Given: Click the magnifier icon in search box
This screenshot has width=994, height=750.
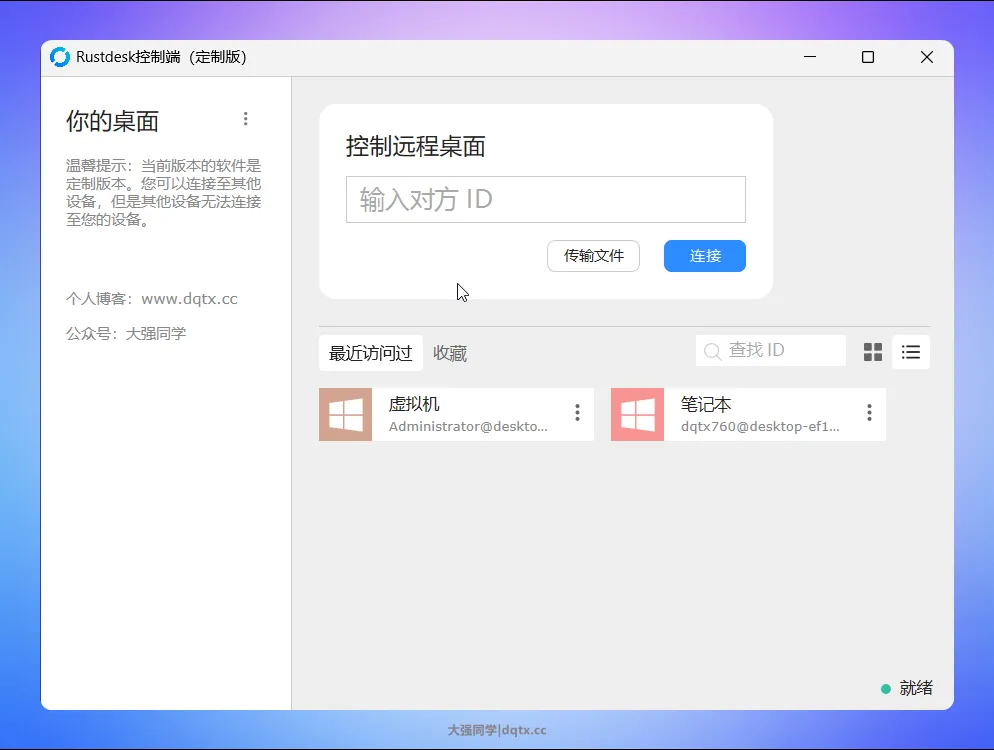Looking at the screenshot, I should (x=713, y=352).
